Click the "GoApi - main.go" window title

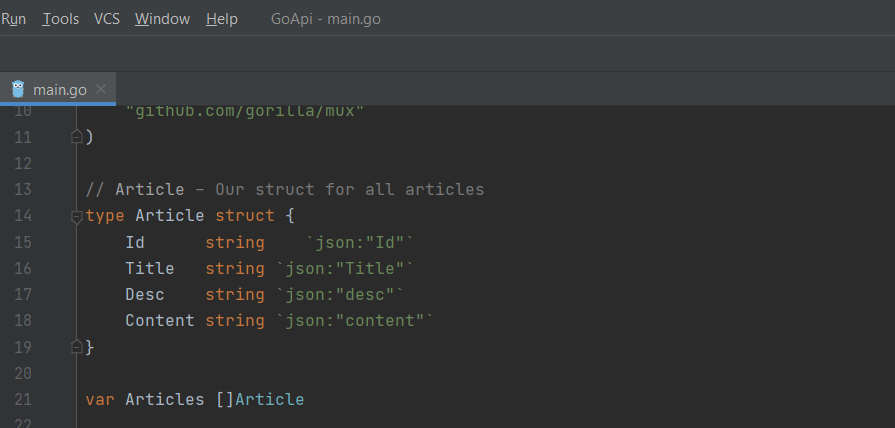(x=326, y=19)
